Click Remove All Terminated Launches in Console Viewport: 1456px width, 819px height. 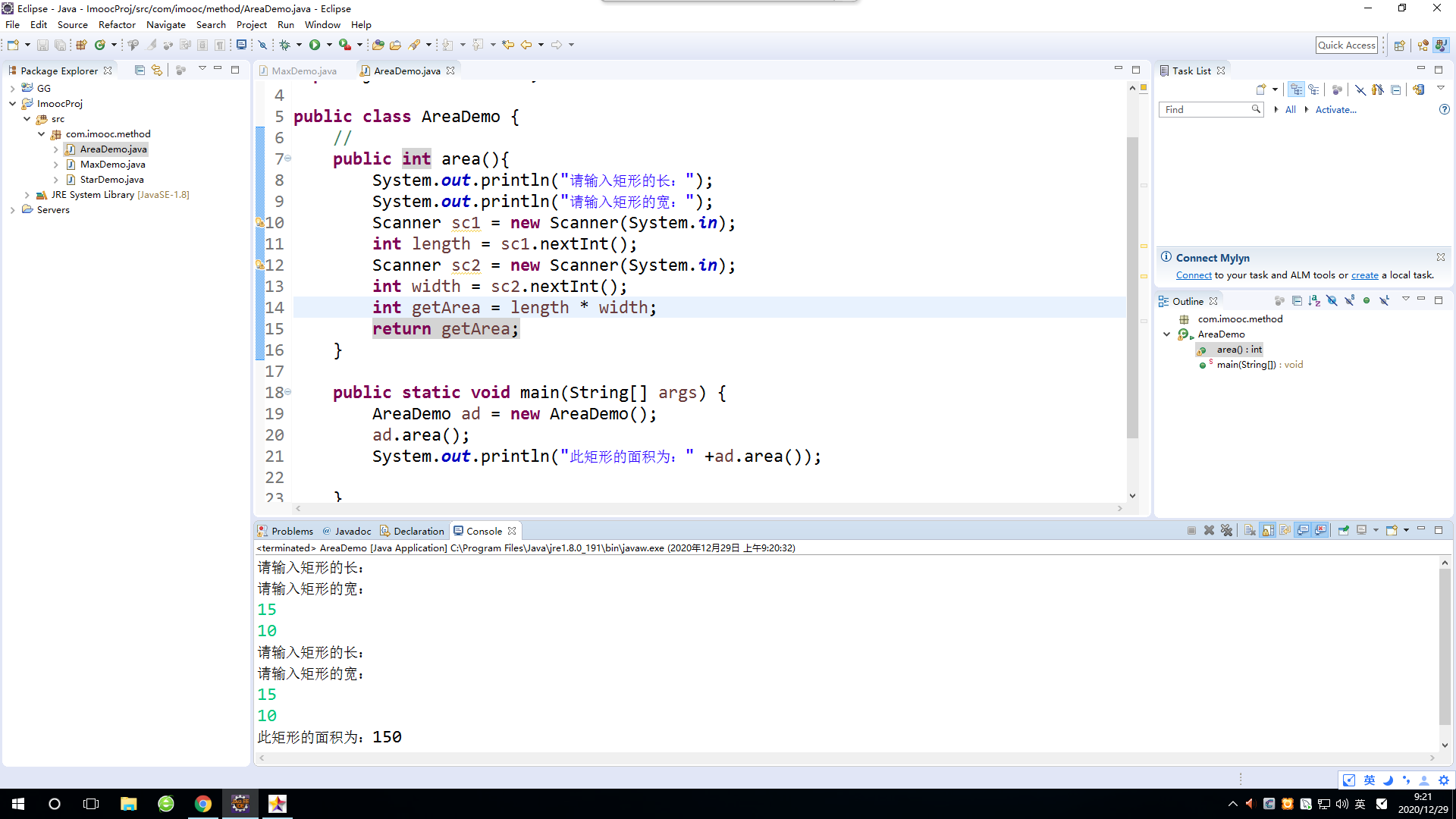pyautogui.click(x=1227, y=531)
